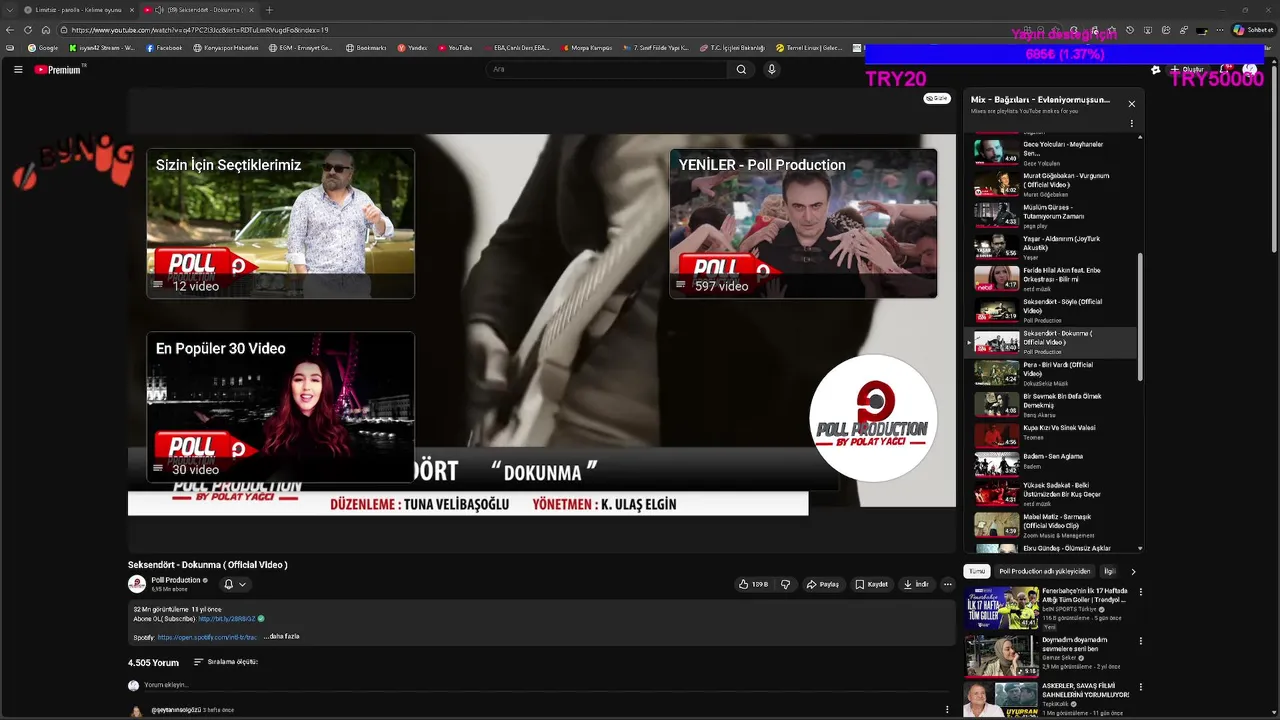Share the video via Paylaş
The image size is (1280, 720).
(823, 584)
